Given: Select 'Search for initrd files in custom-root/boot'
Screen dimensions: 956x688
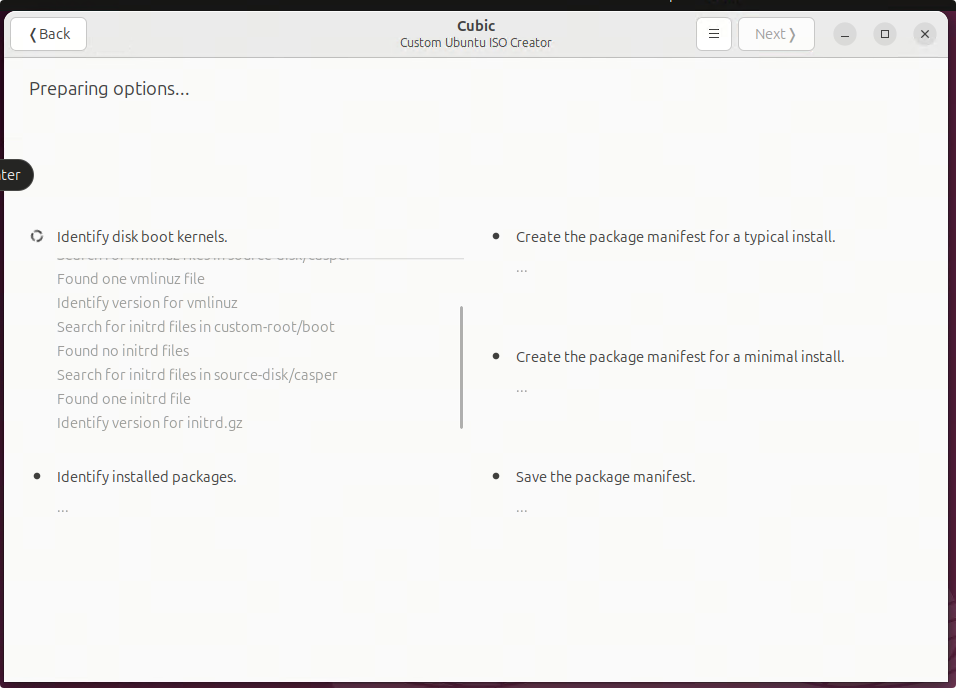Looking at the screenshot, I should tap(196, 327).
